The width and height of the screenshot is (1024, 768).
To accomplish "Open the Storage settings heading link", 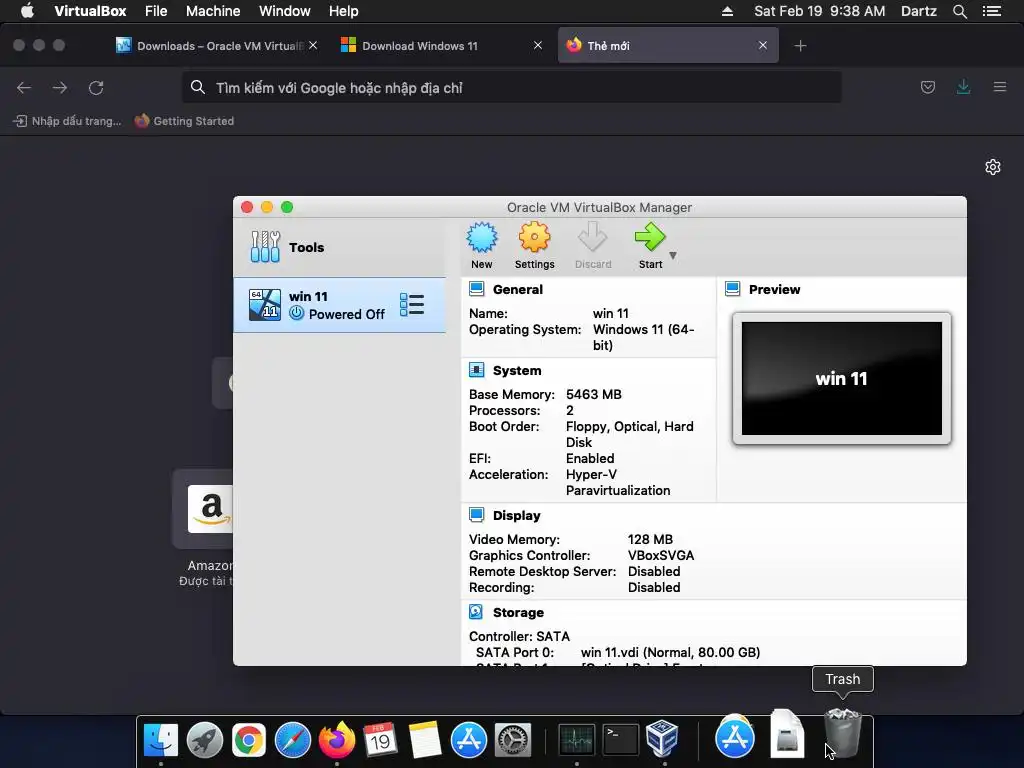I will pyautogui.click(x=518, y=613).
